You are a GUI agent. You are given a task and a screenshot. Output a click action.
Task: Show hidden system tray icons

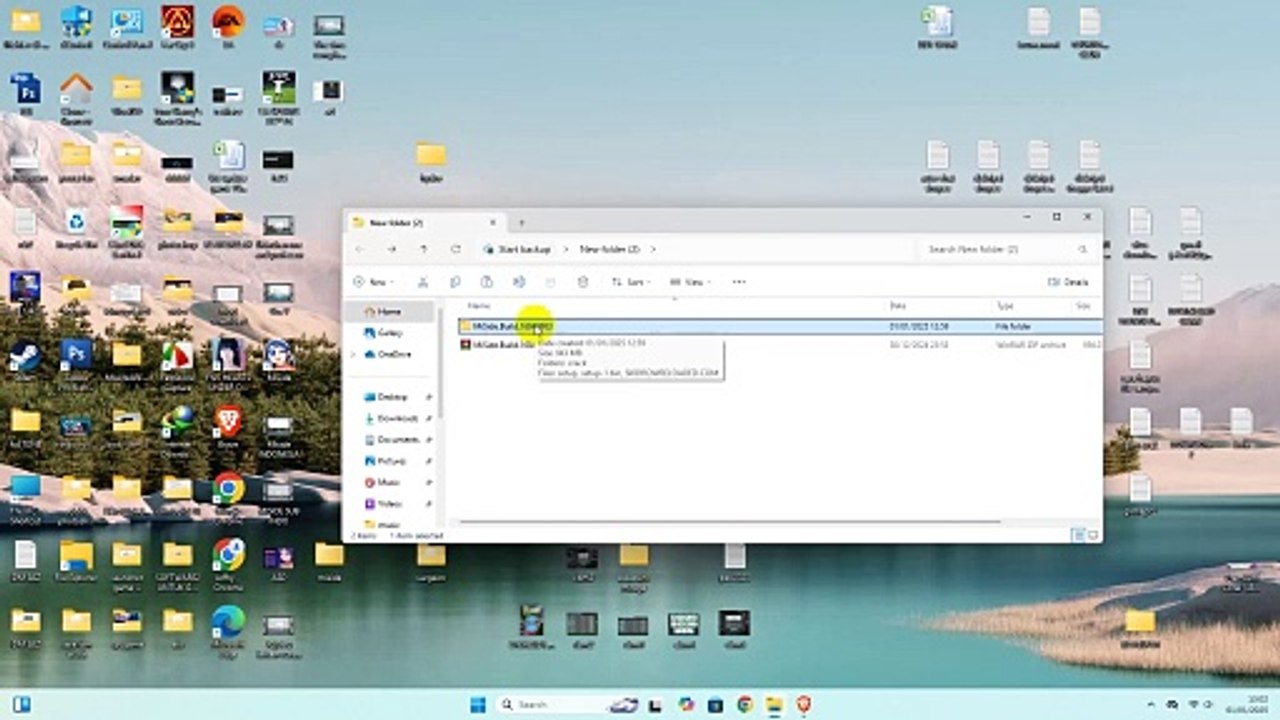pos(1151,705)
